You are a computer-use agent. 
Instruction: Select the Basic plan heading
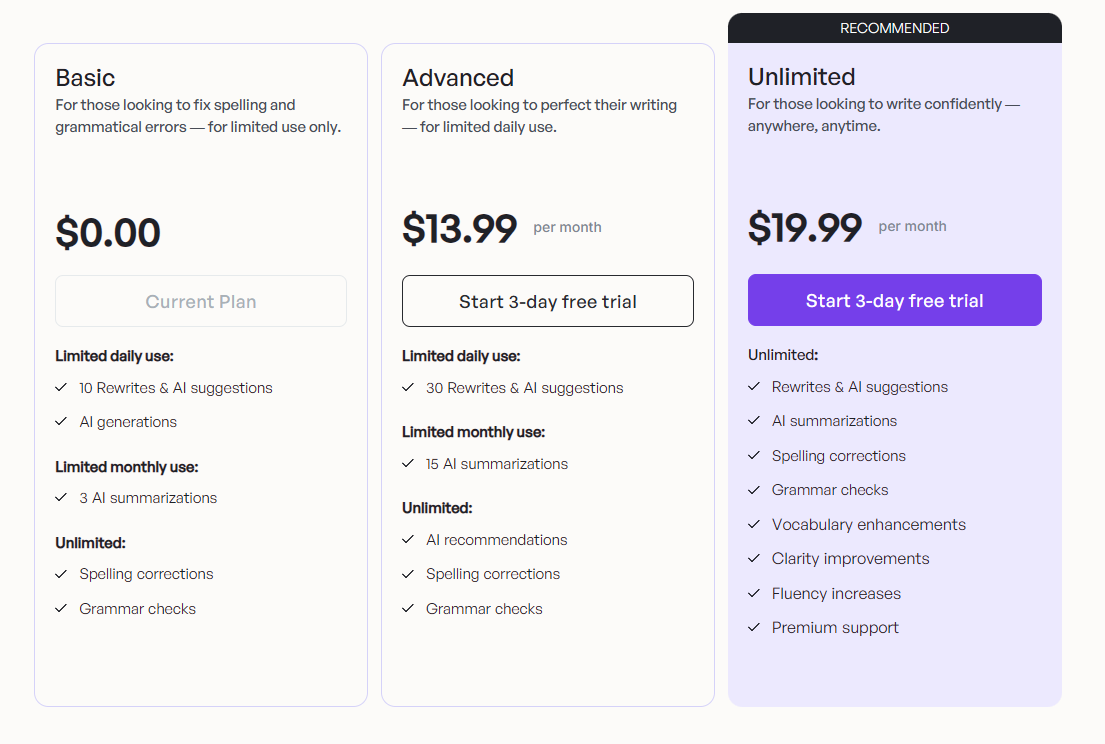click(x=85, y=78)
